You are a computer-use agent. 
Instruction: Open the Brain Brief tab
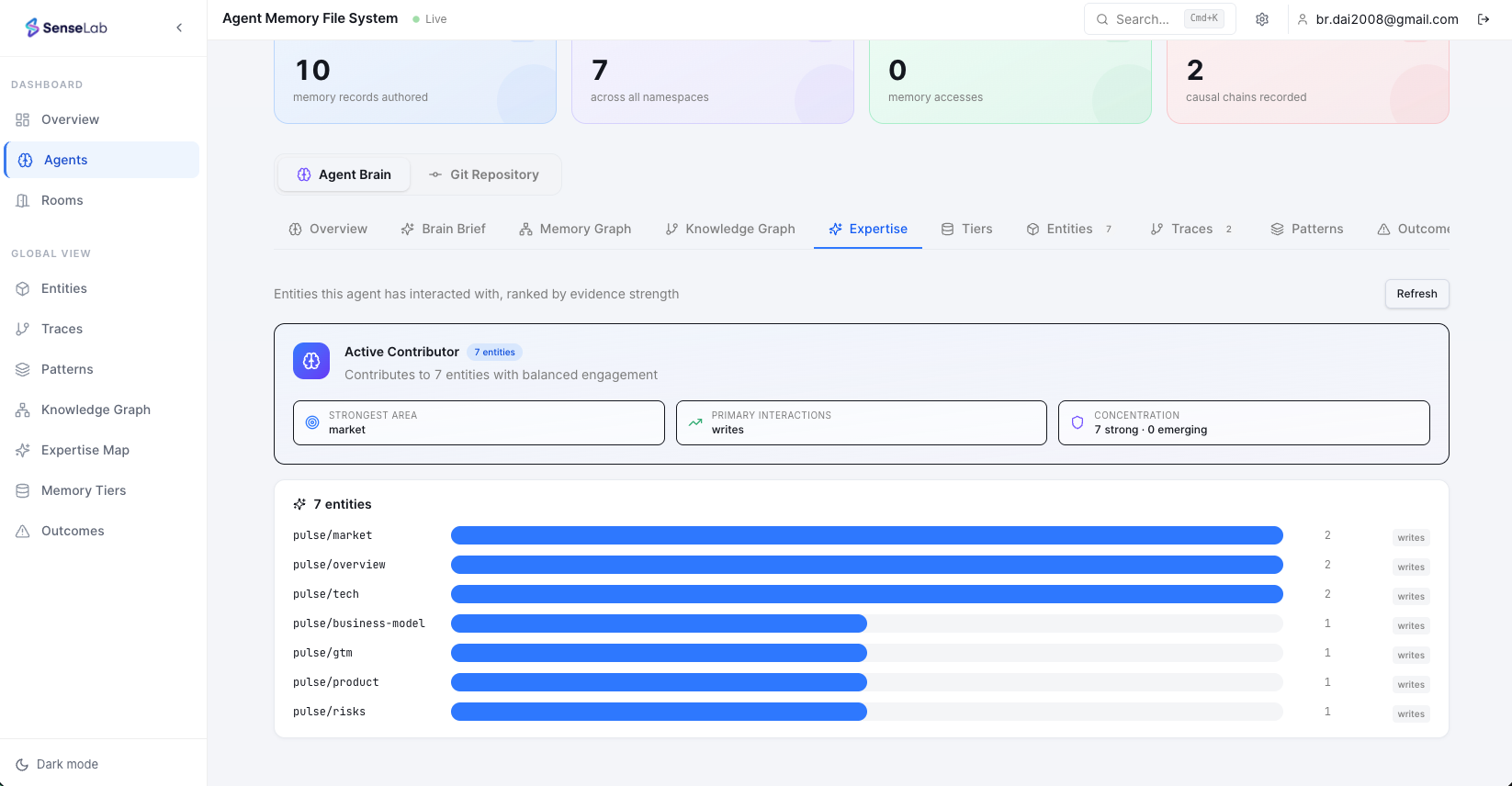click(x=443, y=229)
